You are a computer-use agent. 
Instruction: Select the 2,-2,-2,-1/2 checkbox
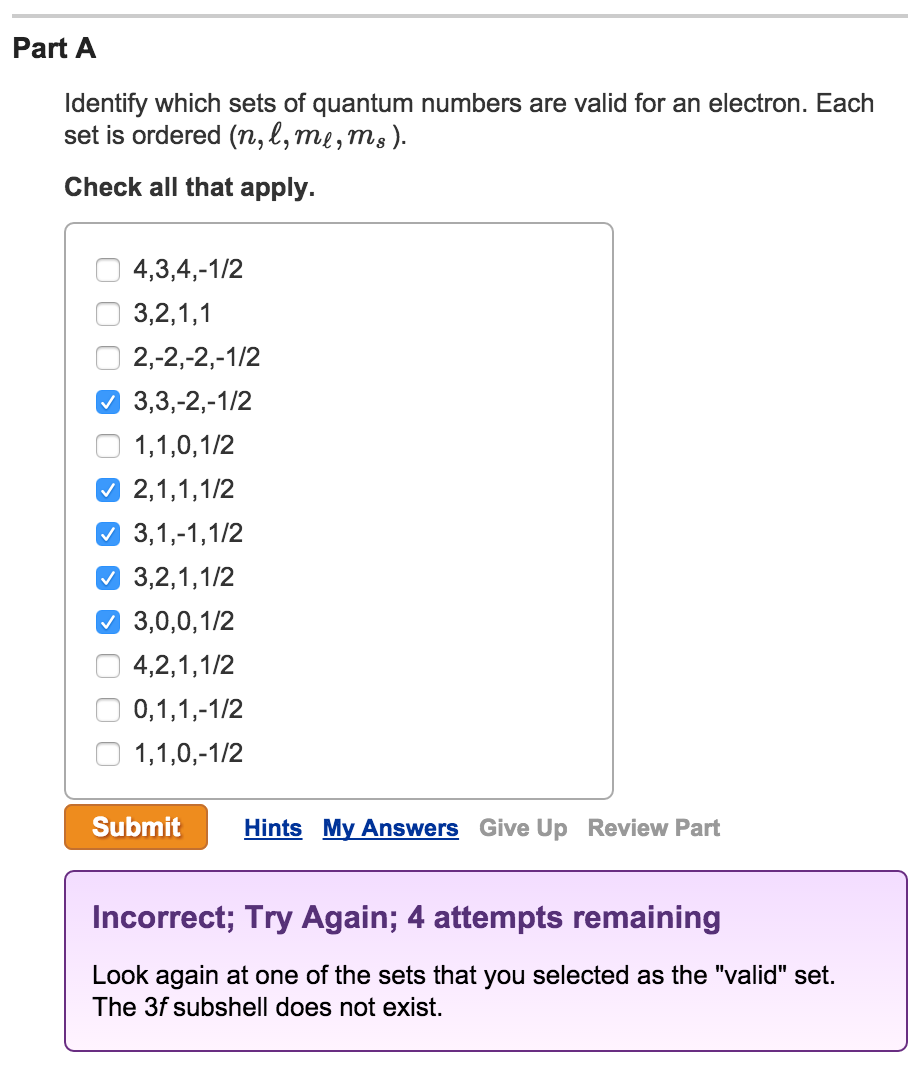pos(107,358)
